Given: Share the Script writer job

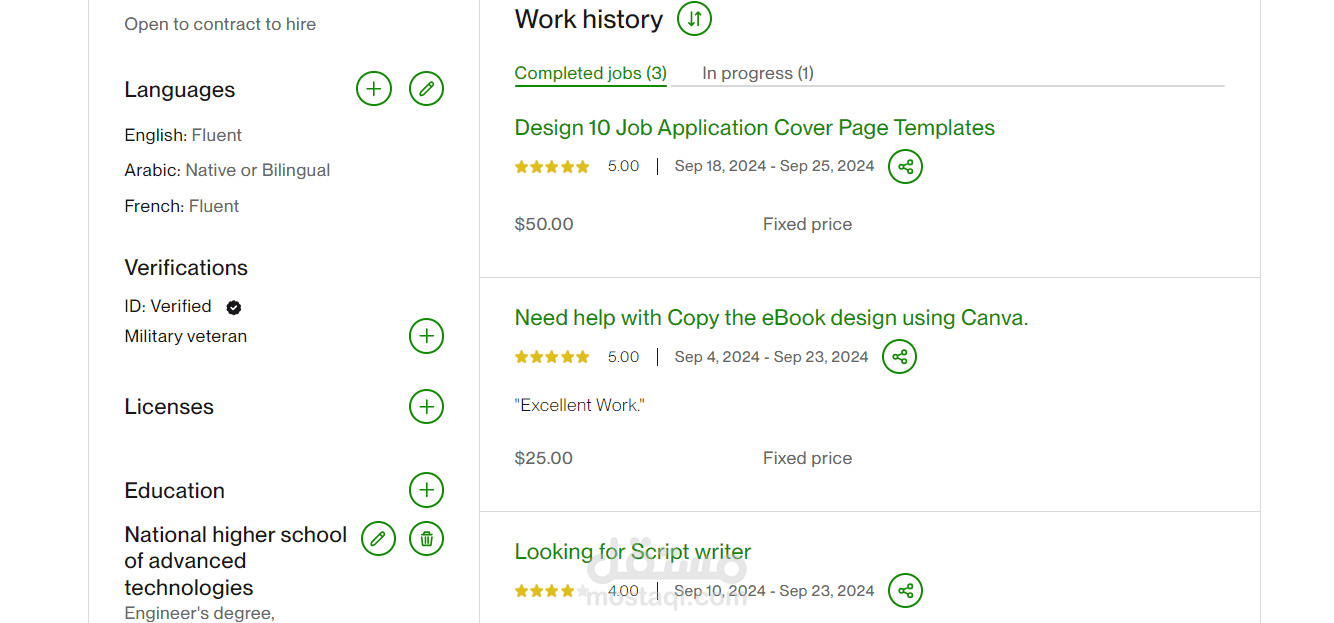Looking at the screenshot, I should 906,591.
